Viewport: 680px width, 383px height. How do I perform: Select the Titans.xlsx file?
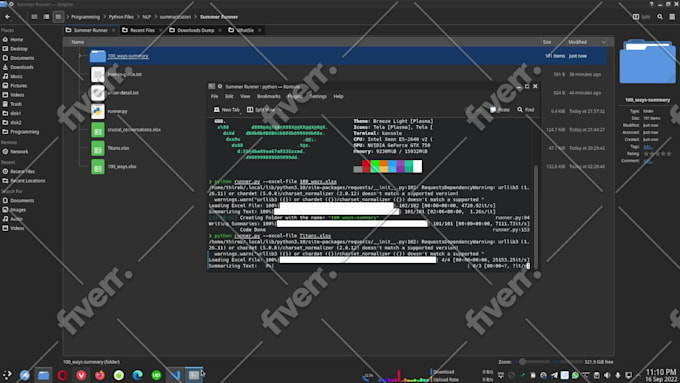(118, 148)
